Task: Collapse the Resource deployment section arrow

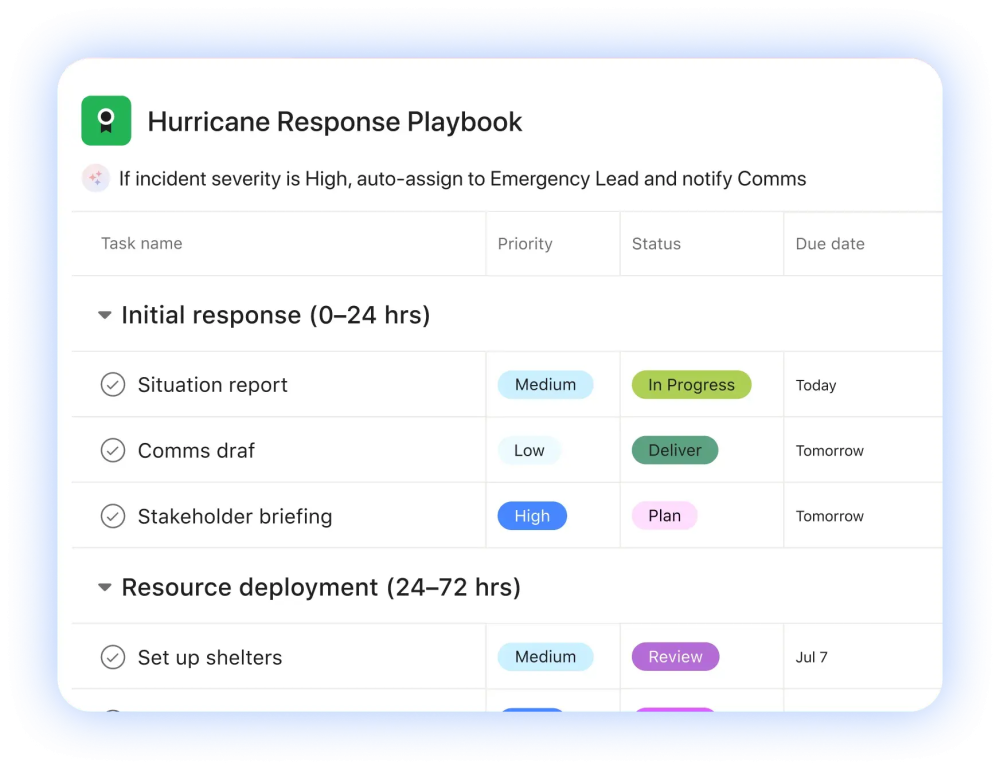Action: [104, 588]
